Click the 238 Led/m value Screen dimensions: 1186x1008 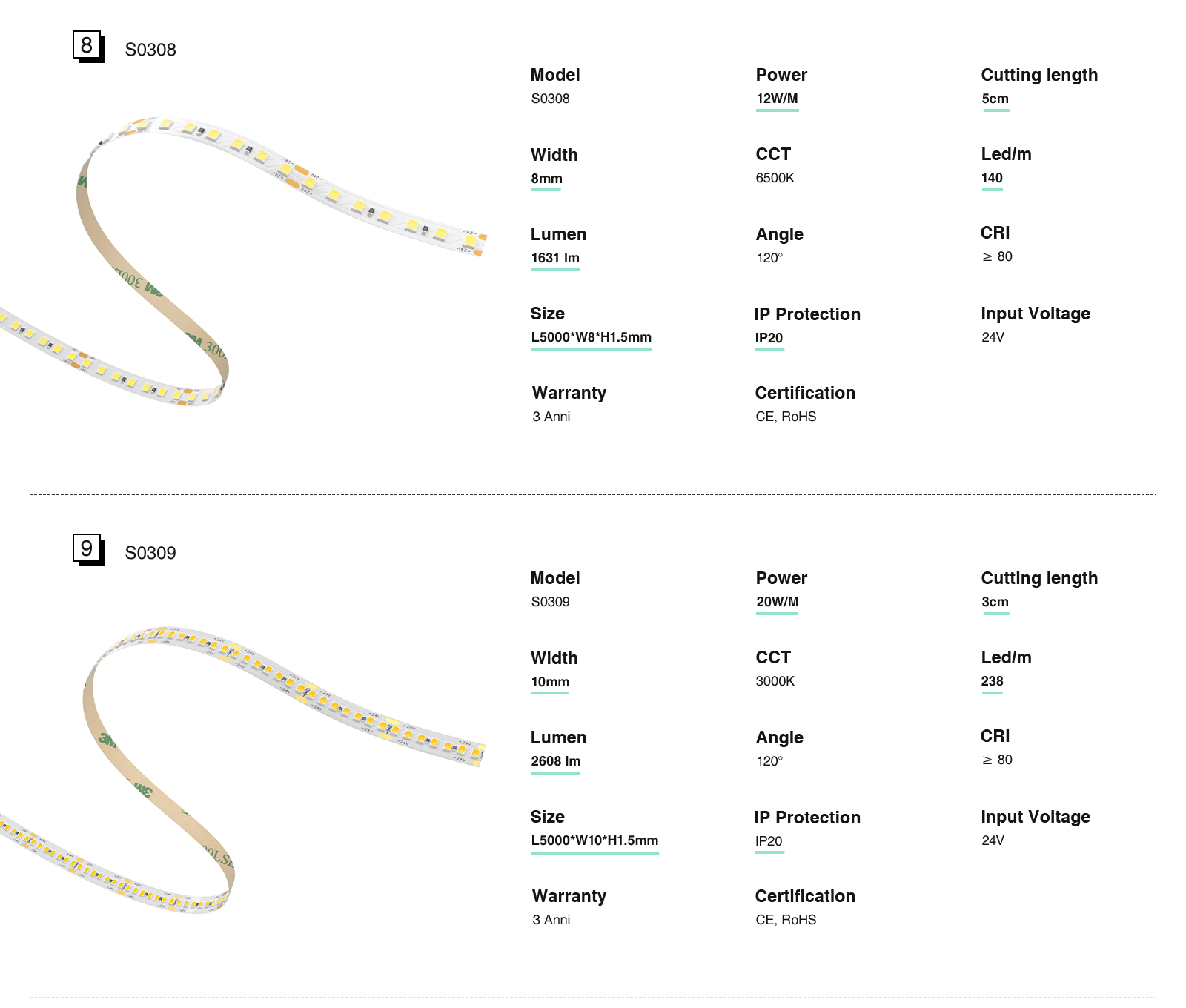click(x=992, y=681)
